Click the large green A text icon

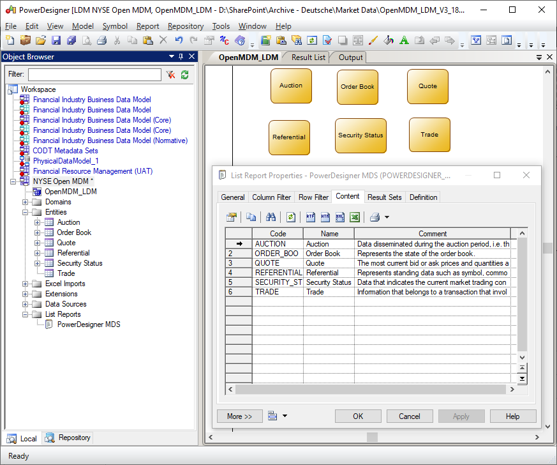(x=404, y=40)
